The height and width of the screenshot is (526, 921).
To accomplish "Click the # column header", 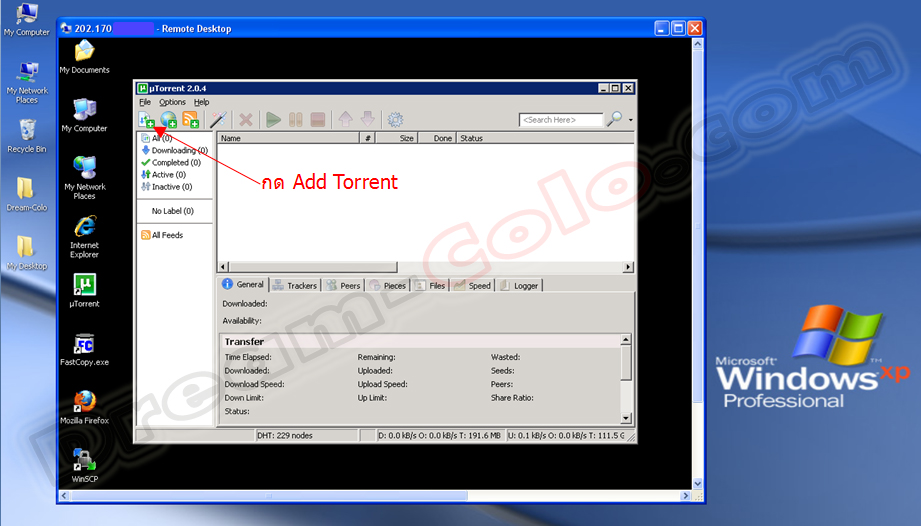I will coord(368,139).
